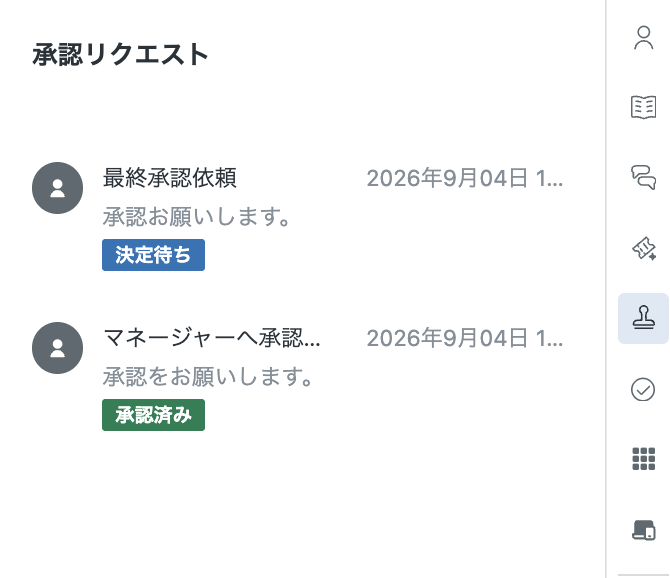Click the 承認リクエスト heading

click(x=120, y=55)
